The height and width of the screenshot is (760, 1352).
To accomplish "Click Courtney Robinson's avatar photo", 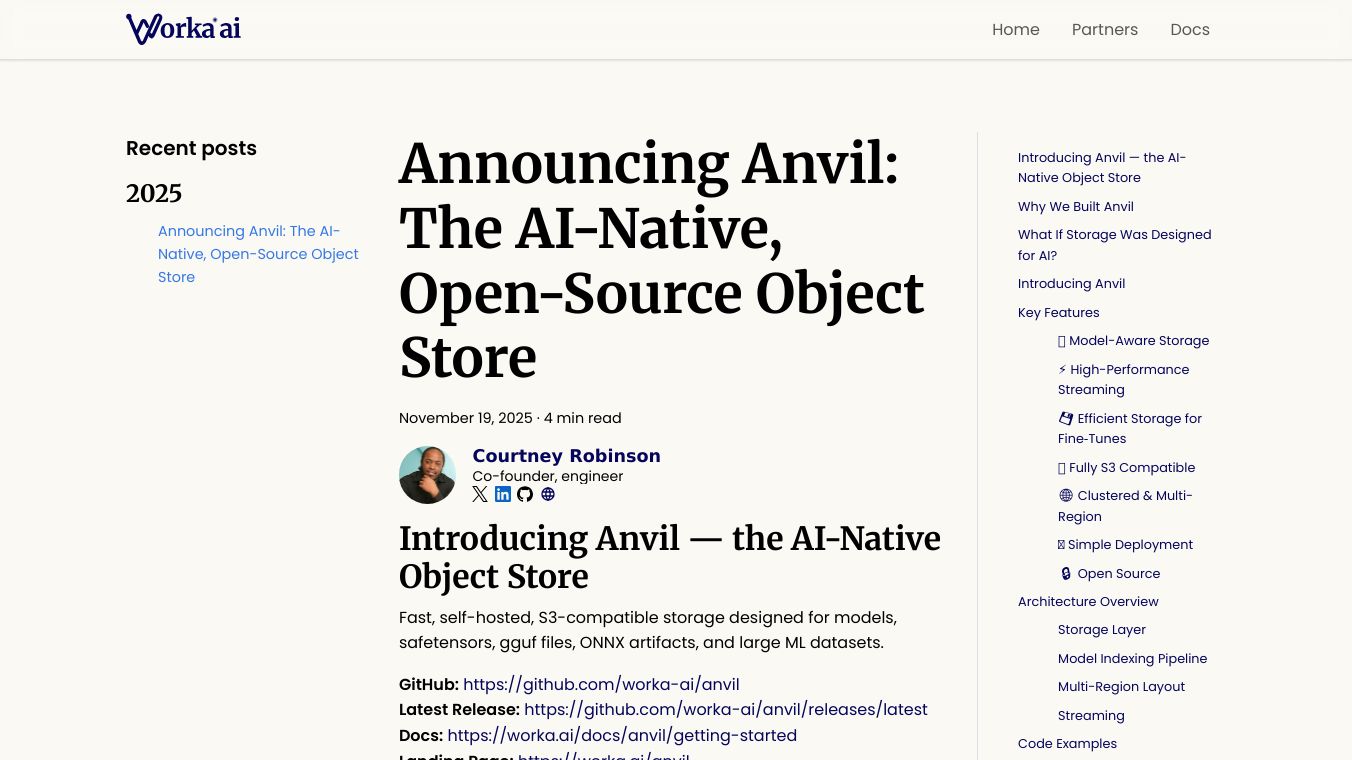I will tap(427, 475).
